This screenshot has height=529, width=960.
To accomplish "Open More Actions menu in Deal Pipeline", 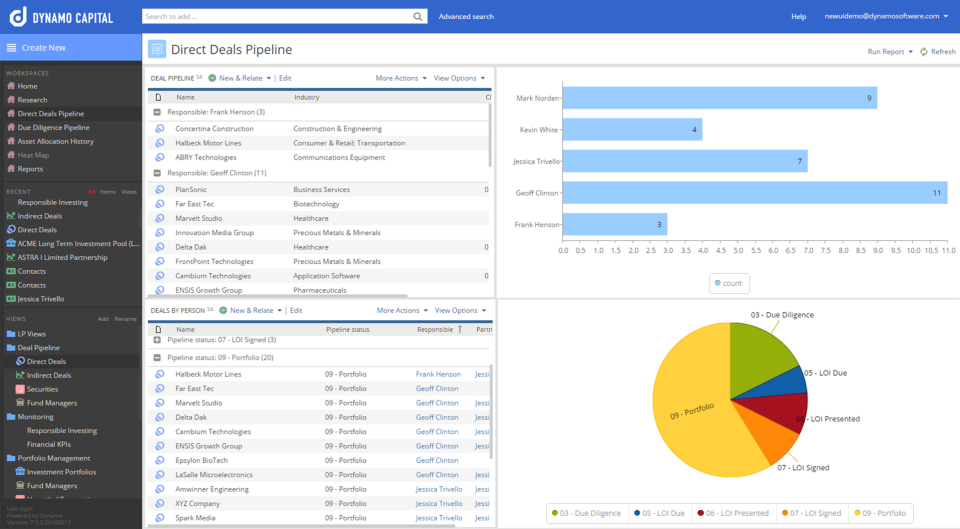I will click(401, 78).
